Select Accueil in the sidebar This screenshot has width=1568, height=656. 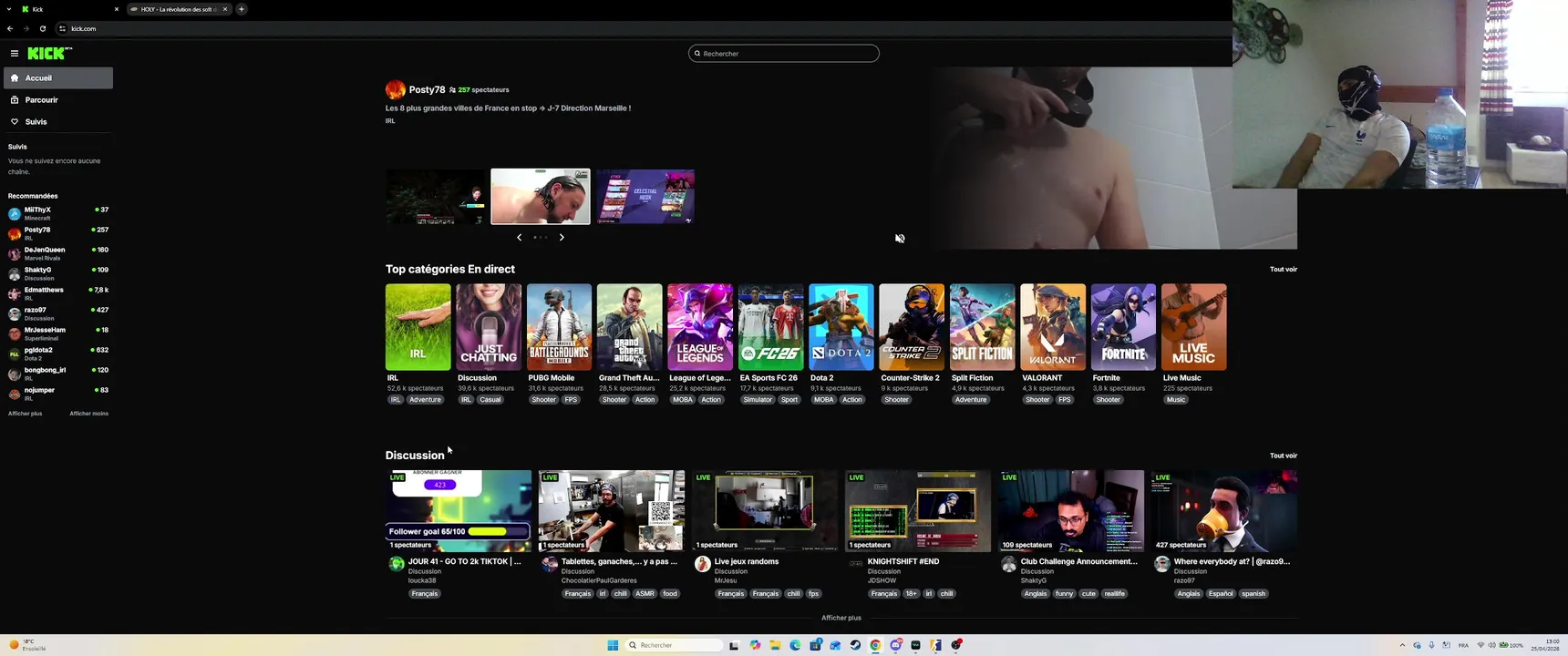tap(58, 78)
